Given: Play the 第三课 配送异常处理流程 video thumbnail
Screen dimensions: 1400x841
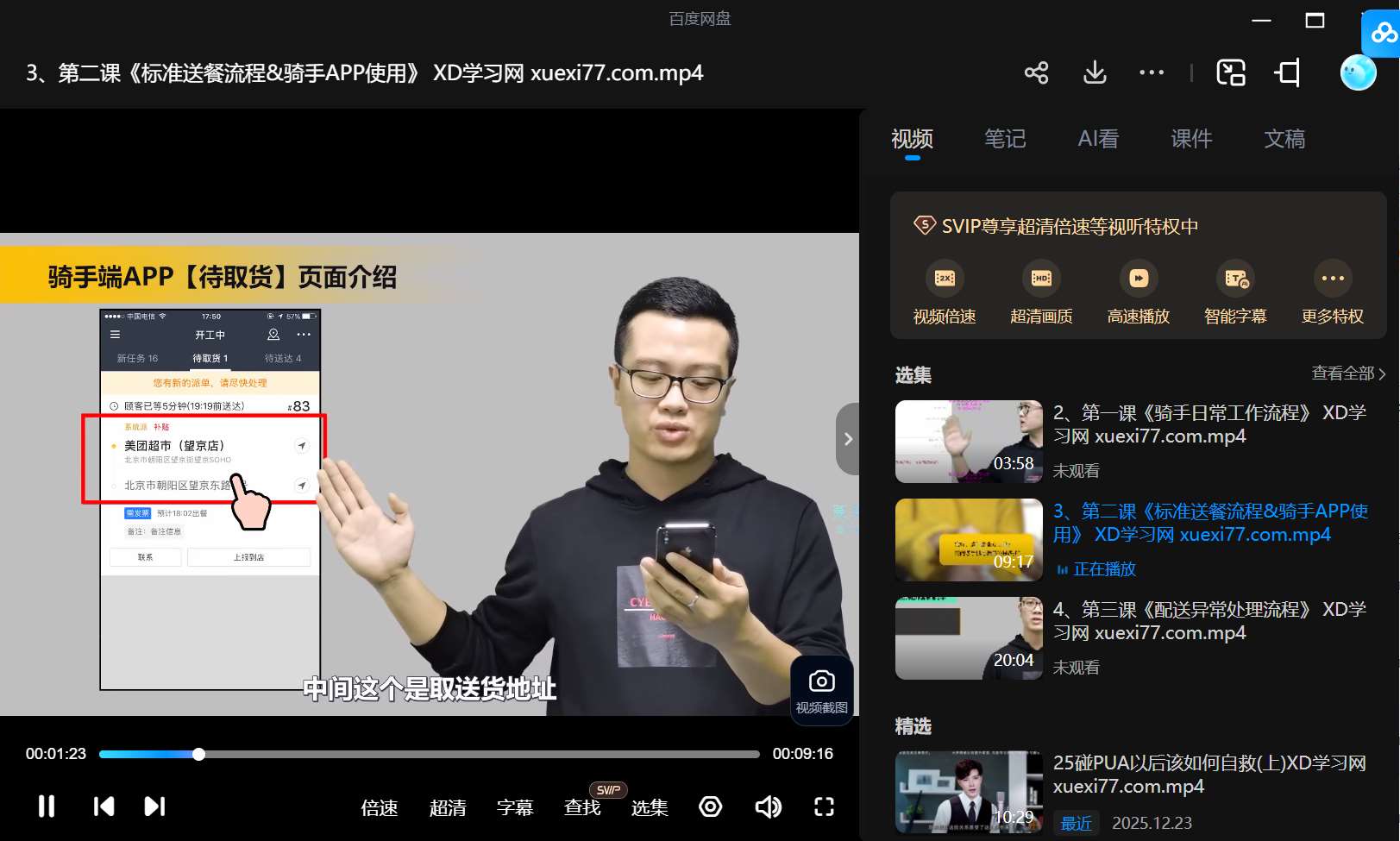Looking at the screenshot, I should (x=969, y=638).
